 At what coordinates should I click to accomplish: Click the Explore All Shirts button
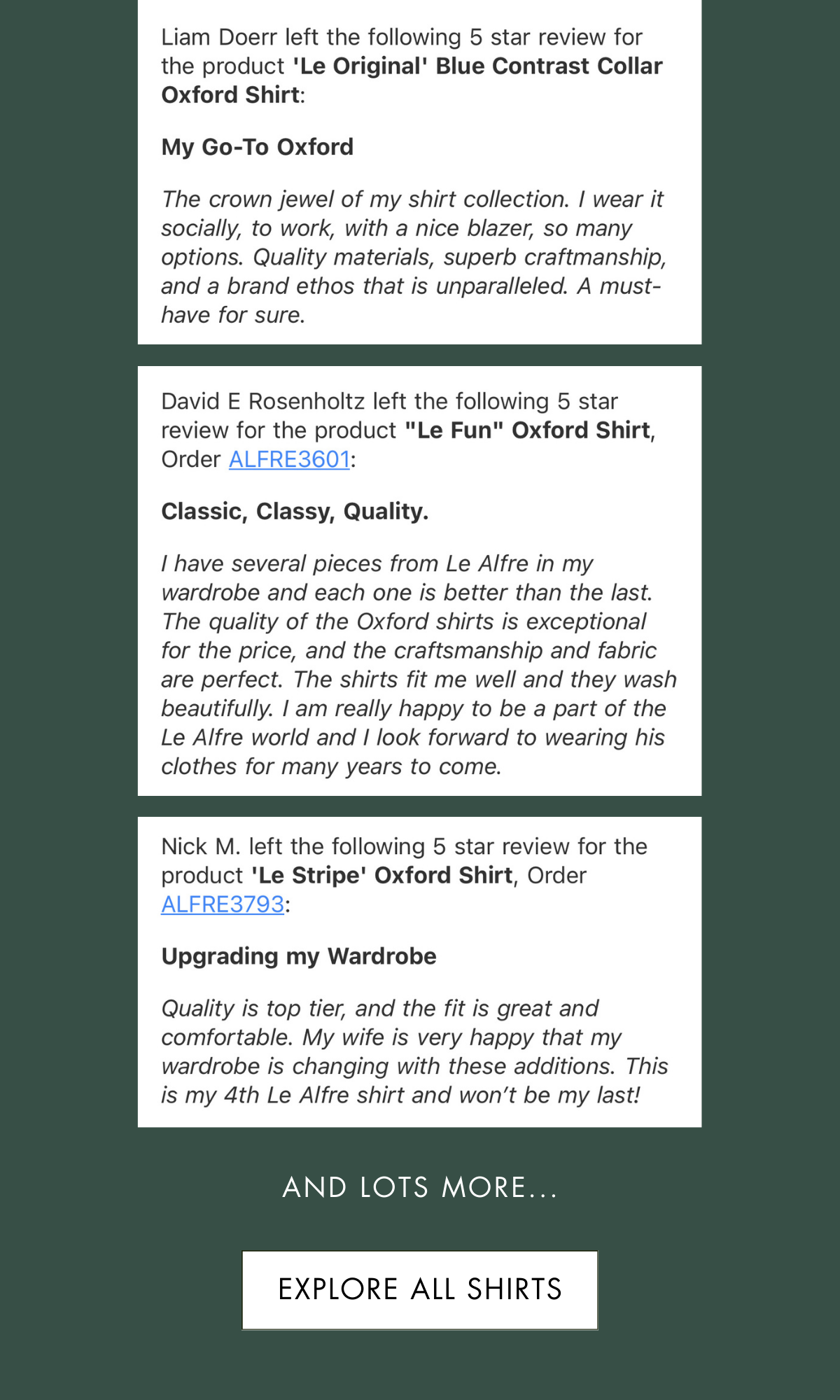point(420,1289)
